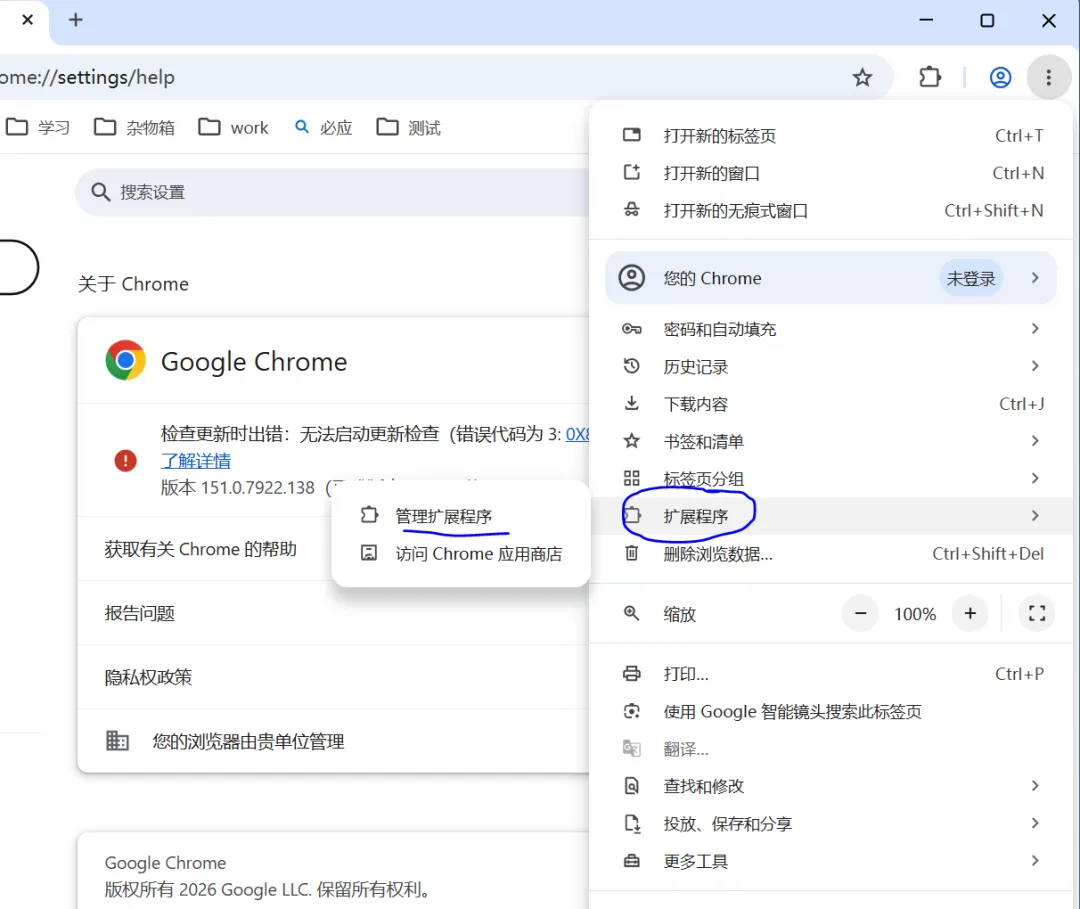Select 翻译... menu item
Image resolution: width=1080 pixels, height=909 pixels.
point(831,749)
